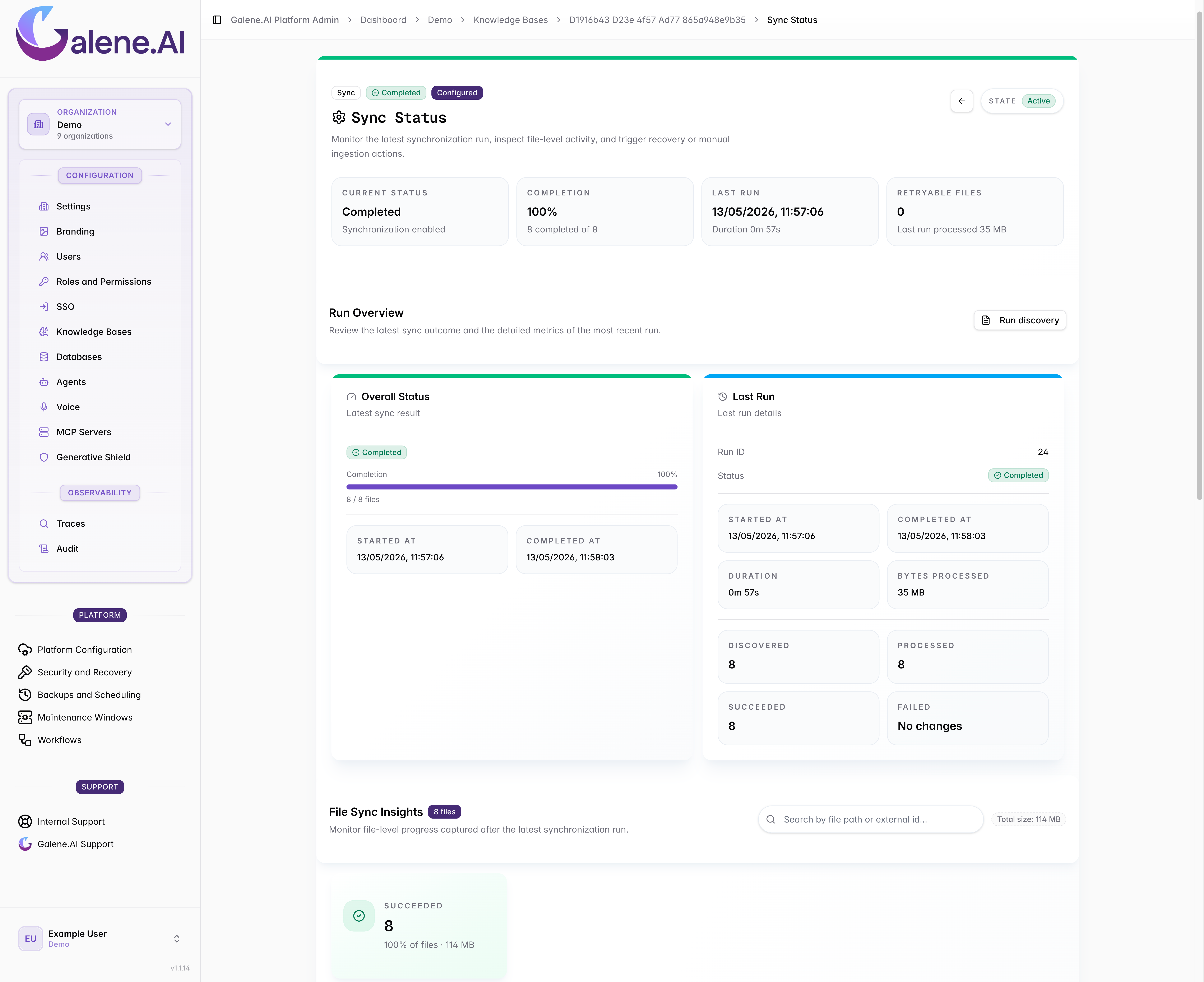Click the Run discovery button
Image resolution: width=1204 pixels, height=982 pixels.
tap(1020, 320)
